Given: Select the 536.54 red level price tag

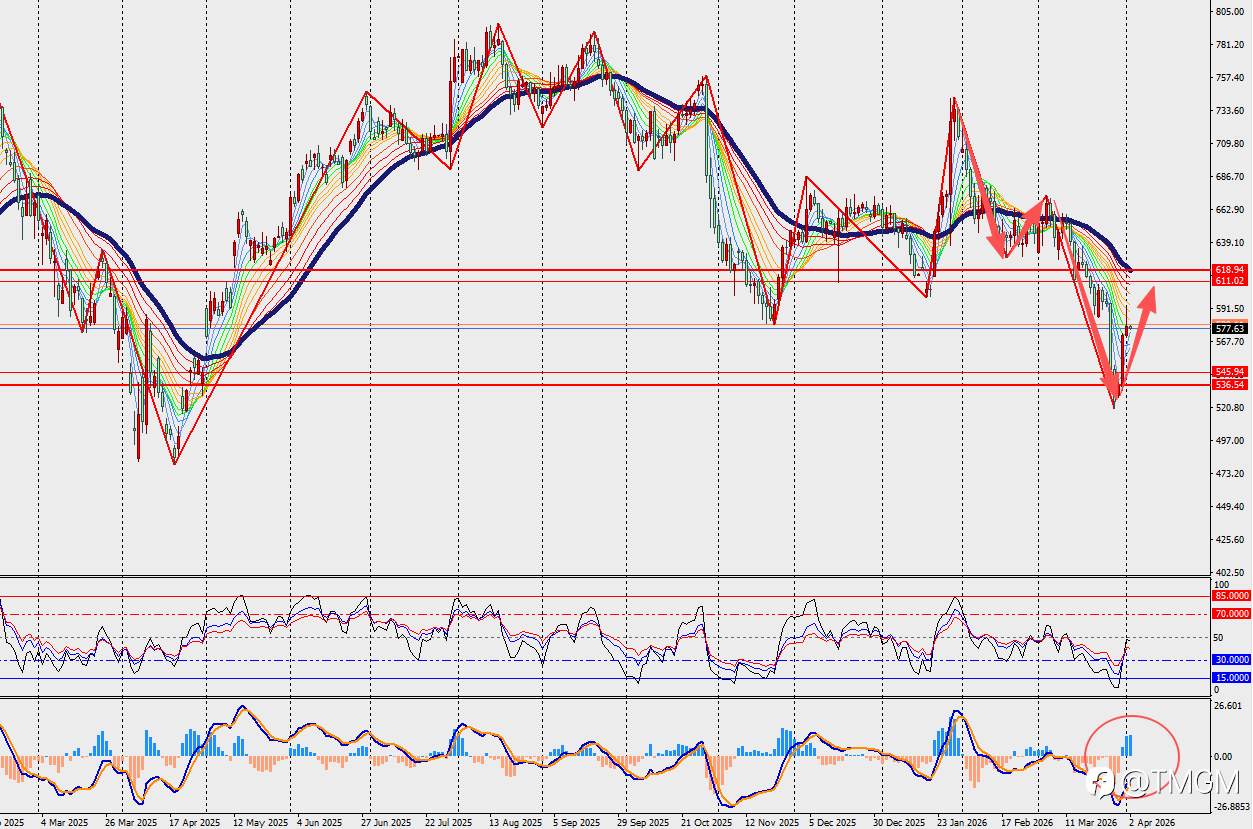Looking at the screenshot, I should coord(1229,385).
